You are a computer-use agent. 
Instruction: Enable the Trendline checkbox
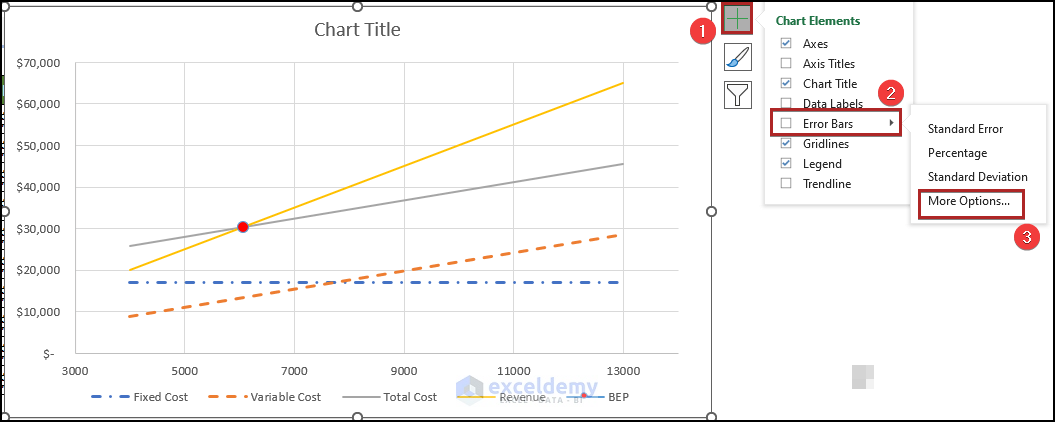coord(786,183)
